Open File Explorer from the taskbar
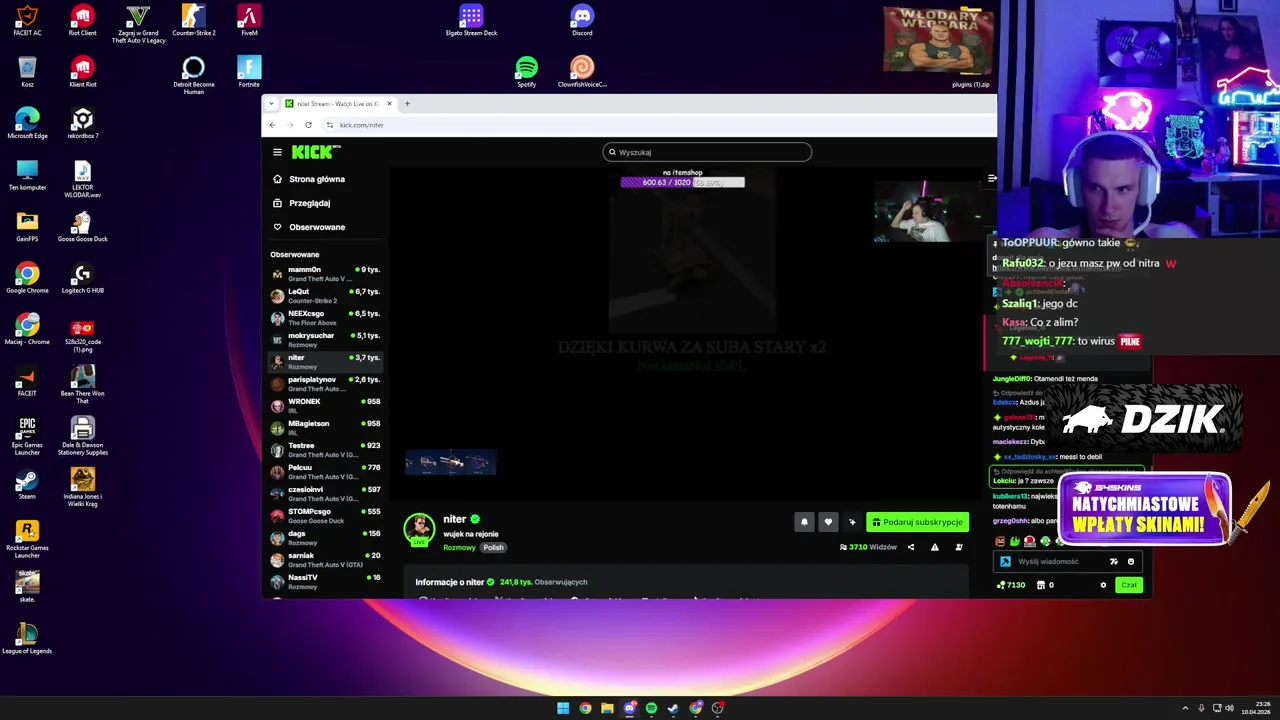 coord(607,708)
